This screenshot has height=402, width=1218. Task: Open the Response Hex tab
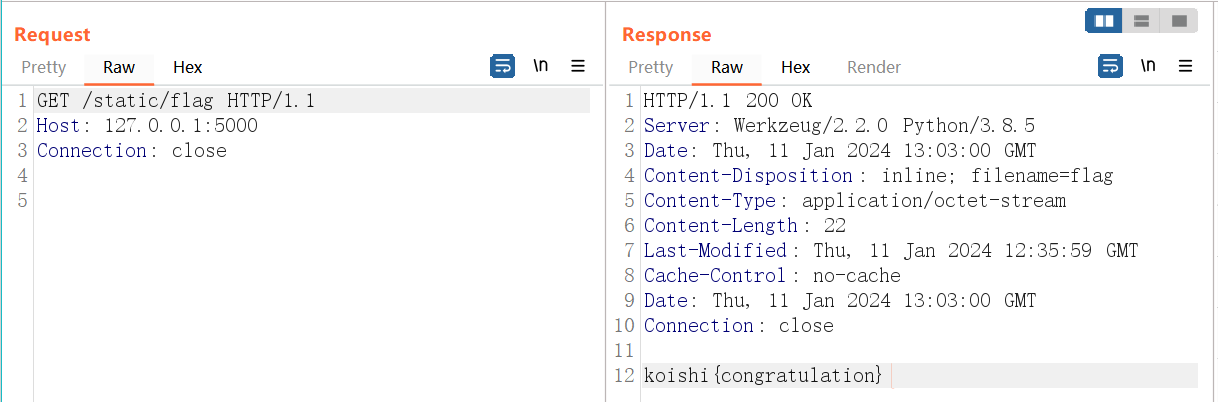(x=795, y=67)
